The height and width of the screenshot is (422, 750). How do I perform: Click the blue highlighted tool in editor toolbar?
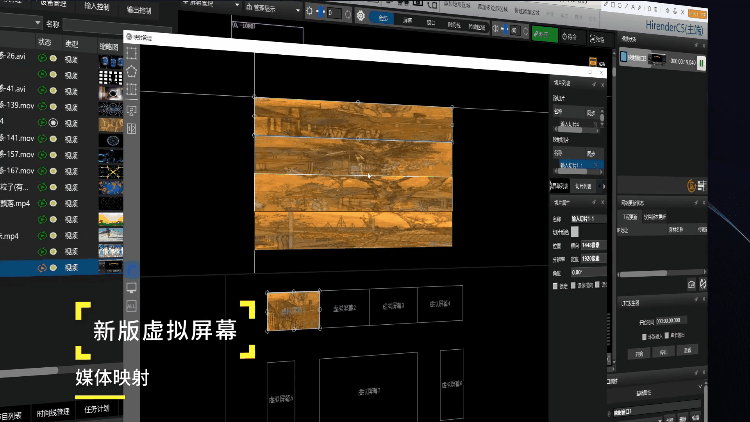[132, 271]
